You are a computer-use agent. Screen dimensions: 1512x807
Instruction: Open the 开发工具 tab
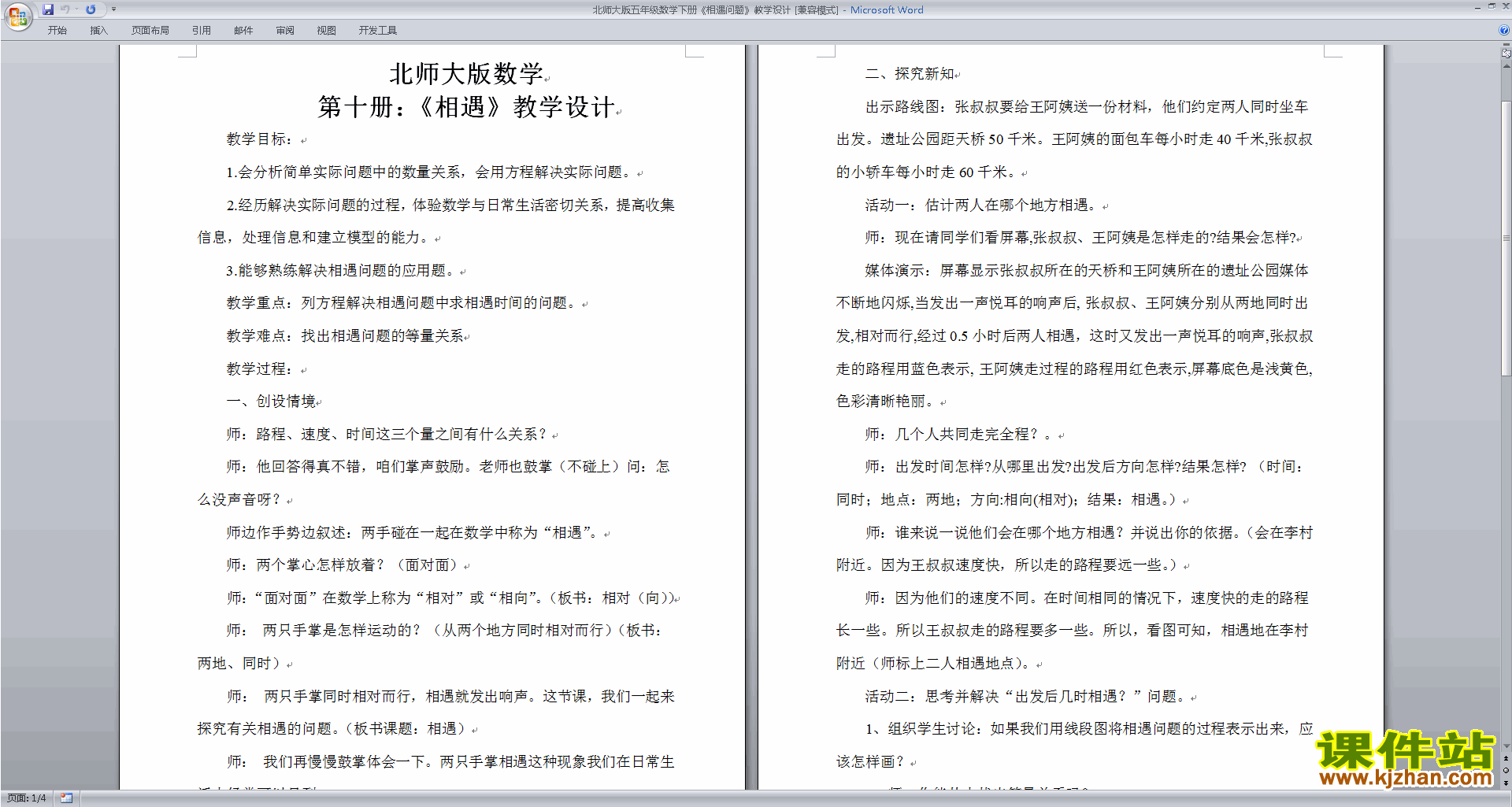tap(378, 30)
